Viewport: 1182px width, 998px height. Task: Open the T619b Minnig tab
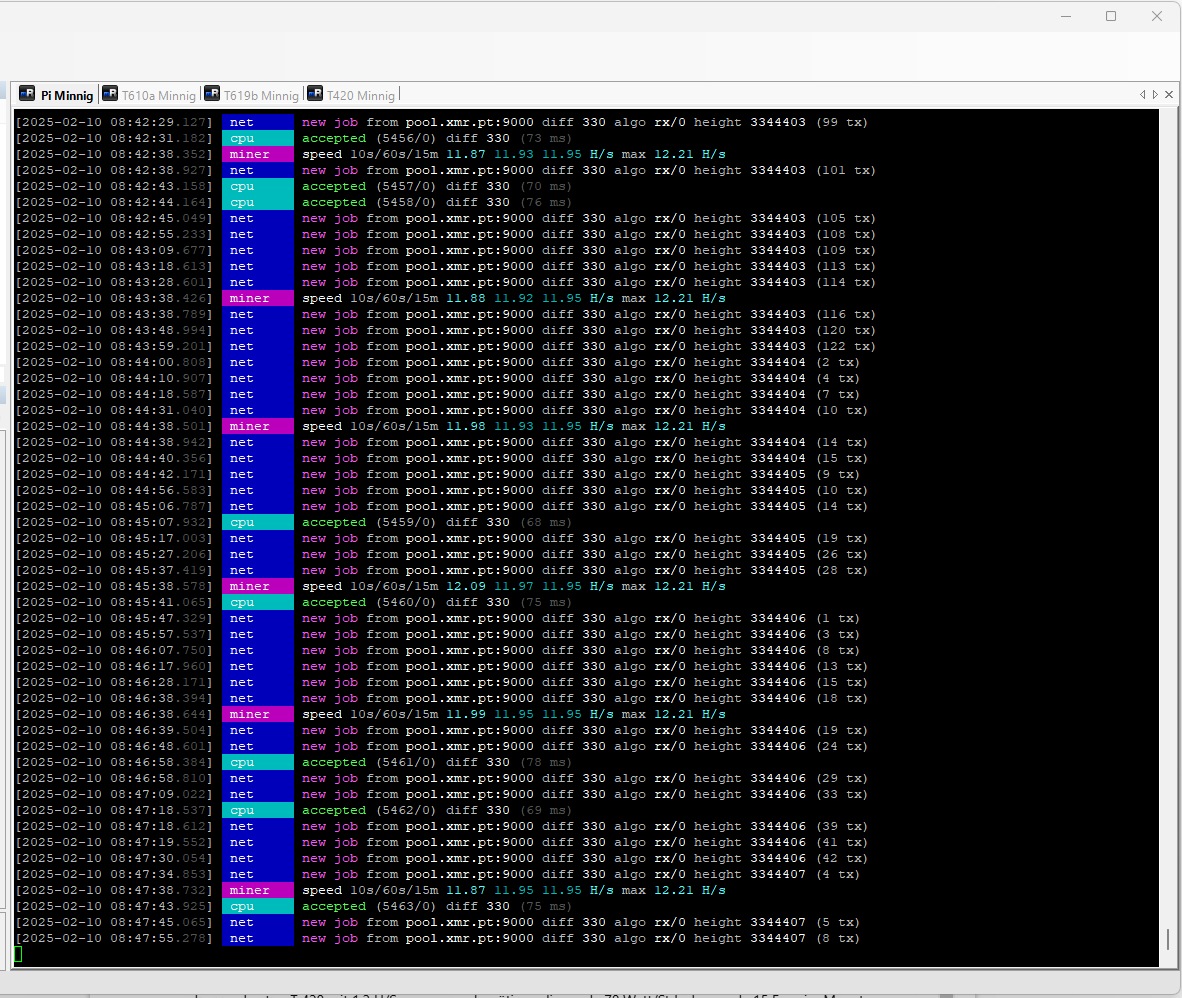tap(252, 95)
